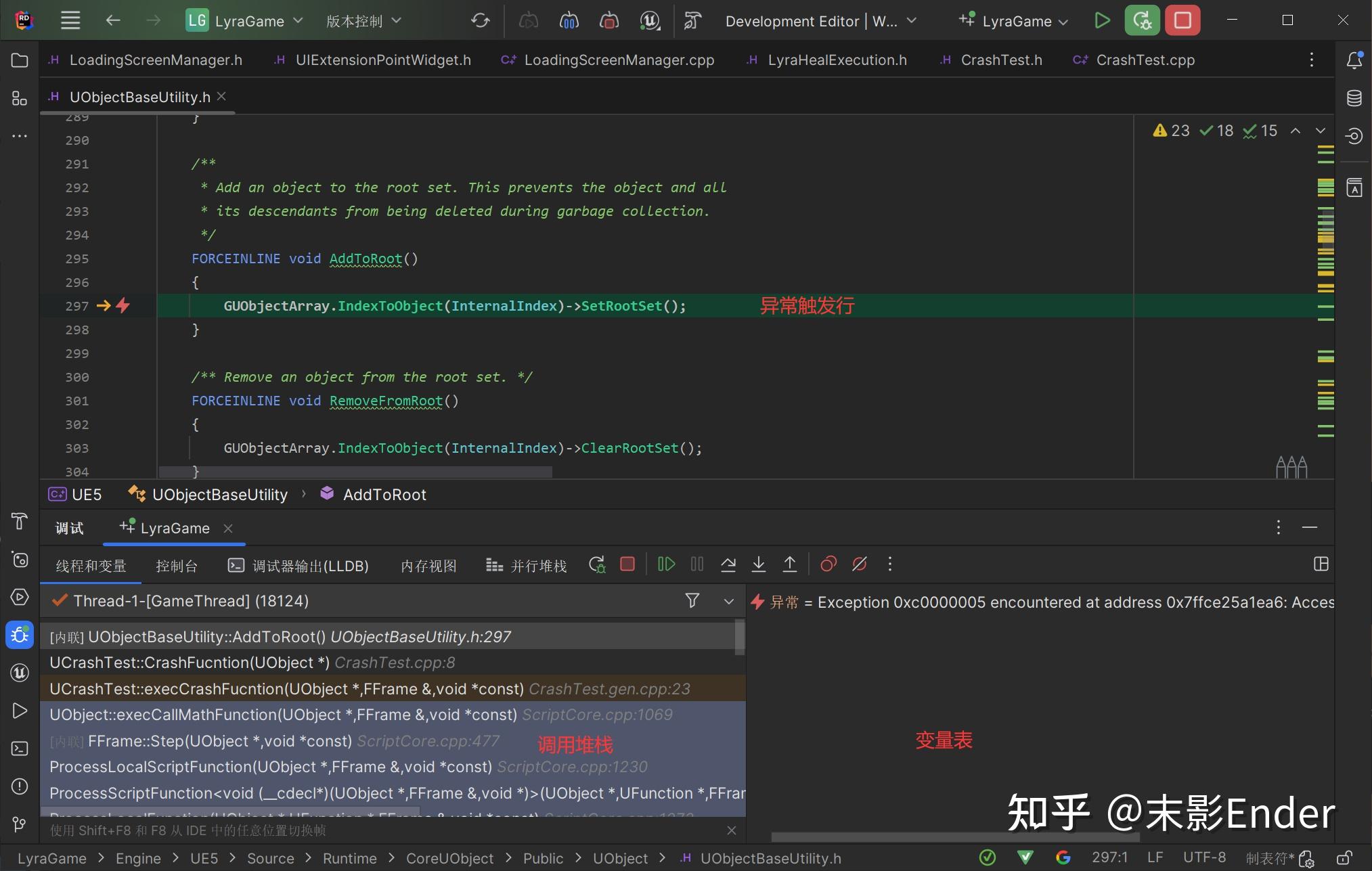Switch to the CrashTest.cpp editor tab
The image size is (1372, 871).
(1145, 60)
